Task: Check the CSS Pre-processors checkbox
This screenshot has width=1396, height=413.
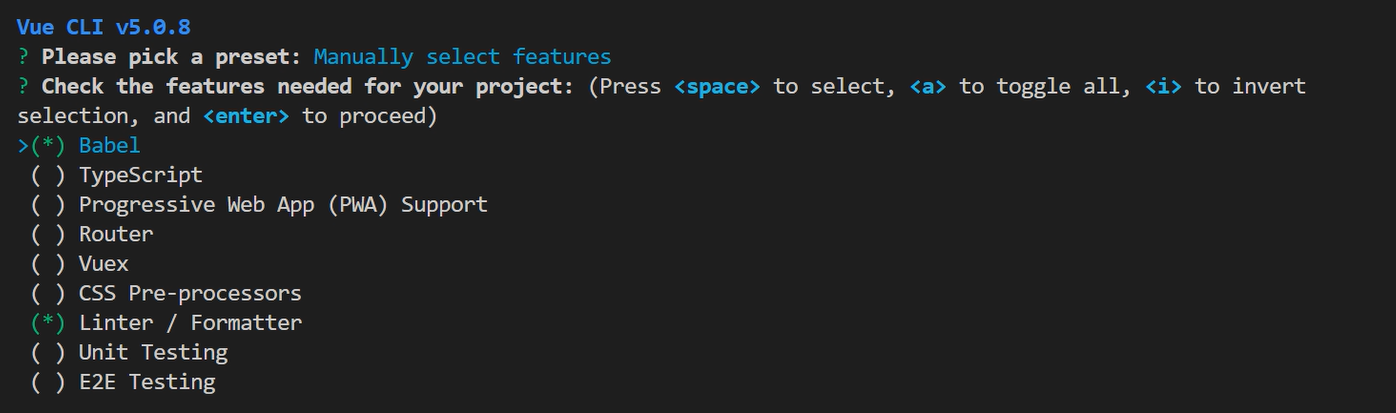Action: tap(48, 294)
